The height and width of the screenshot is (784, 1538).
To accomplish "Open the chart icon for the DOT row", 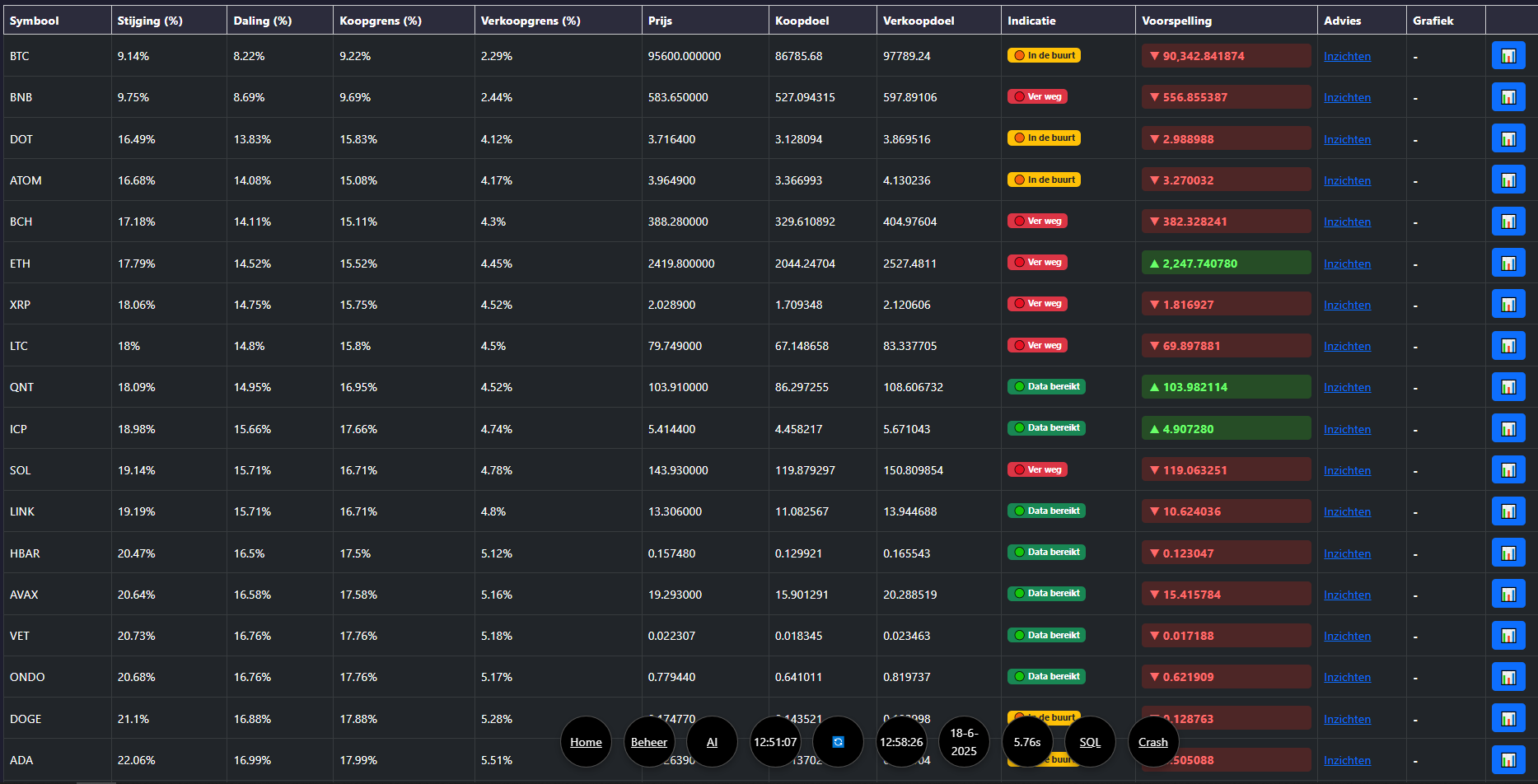I will coord(1508,139).
